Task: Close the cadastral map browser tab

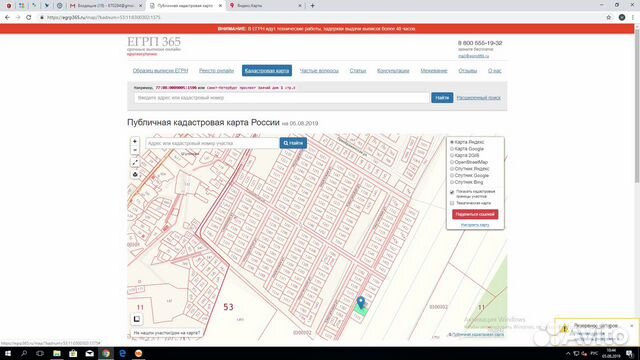Action: [220, 6]
